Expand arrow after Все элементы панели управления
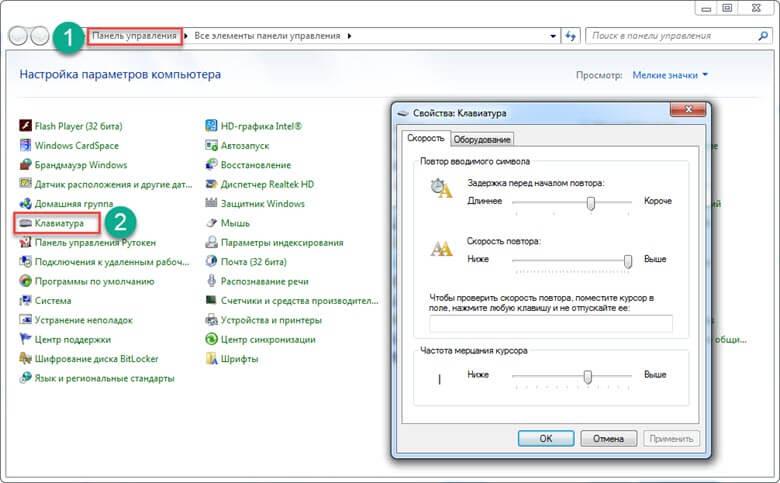The image size is (780, 483). coord(349,36)
